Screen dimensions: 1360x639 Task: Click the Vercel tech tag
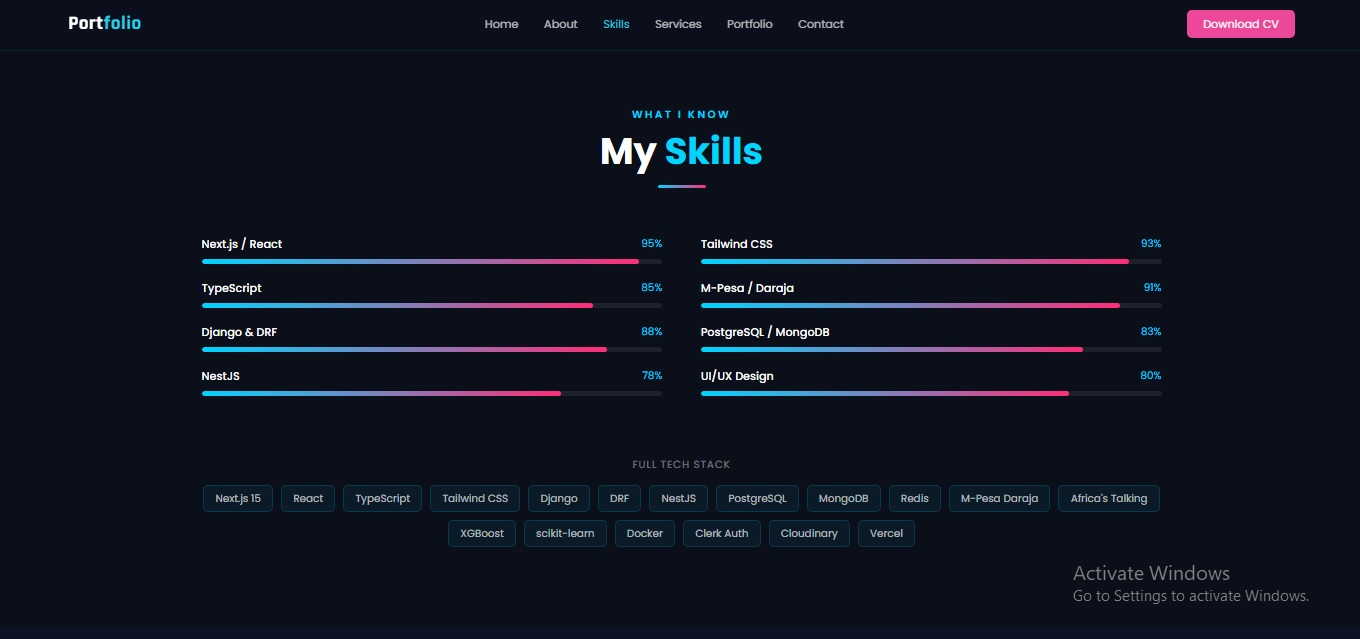886,533
